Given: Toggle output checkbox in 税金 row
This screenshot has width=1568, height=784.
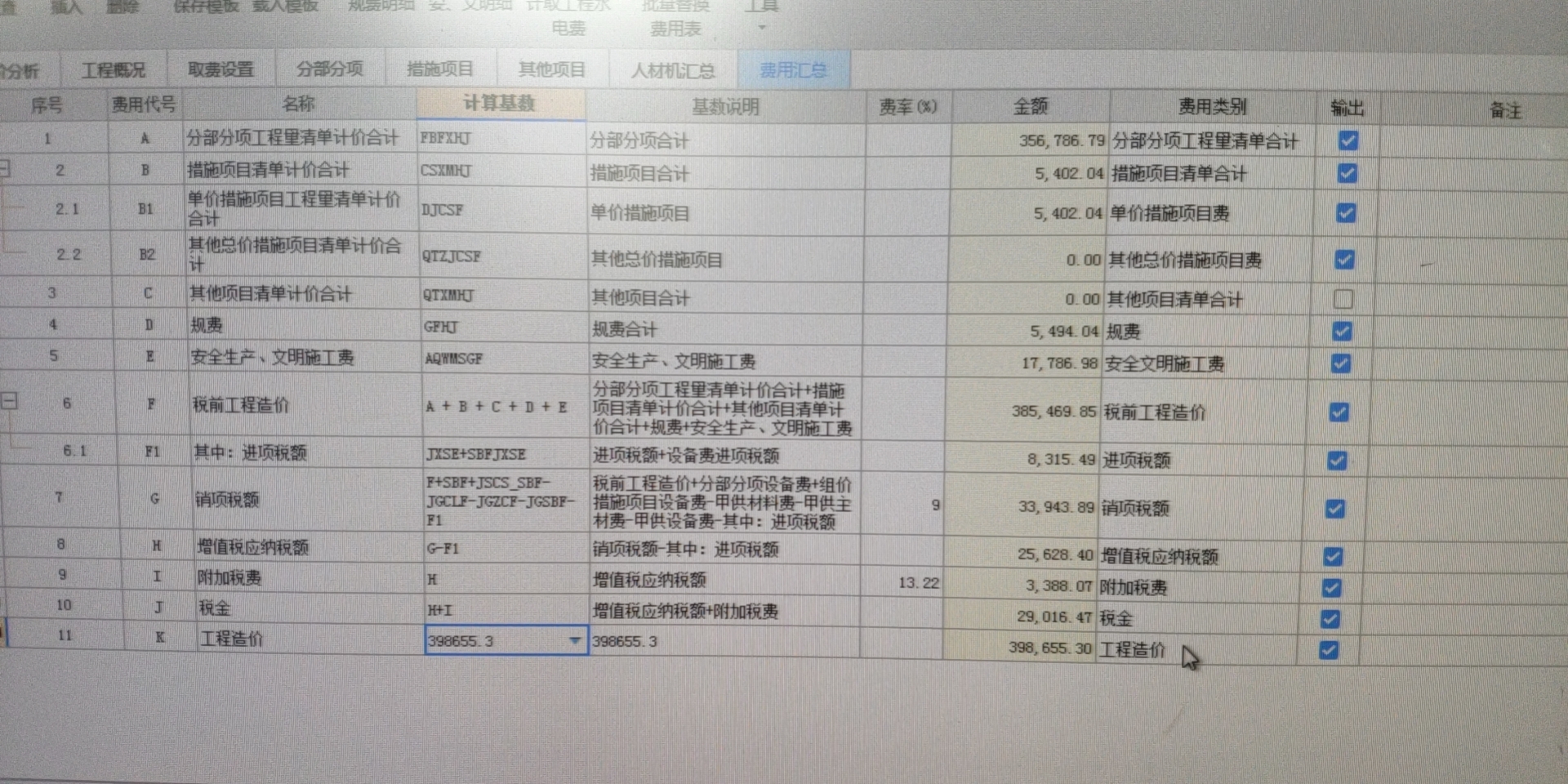Looking at the screenshot, I should coord(1330,619).
